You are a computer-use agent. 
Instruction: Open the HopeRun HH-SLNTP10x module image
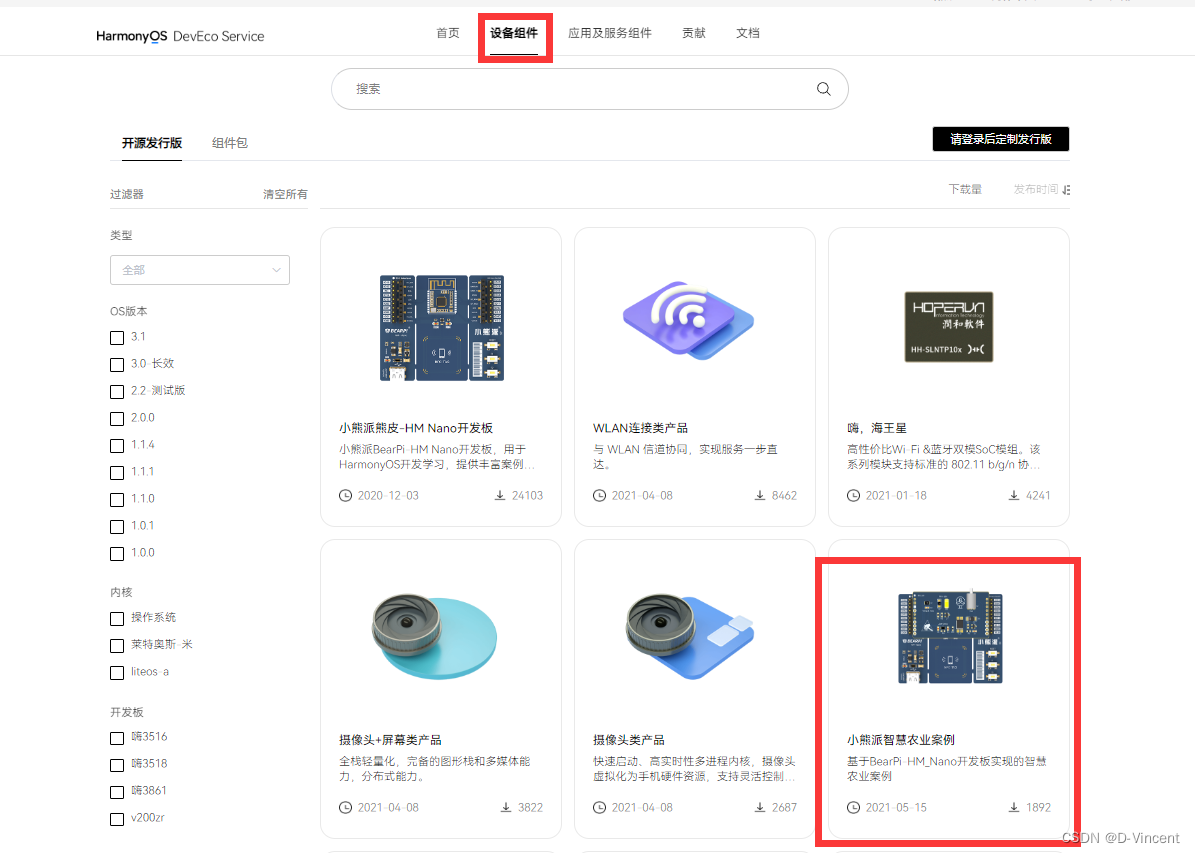948,326
